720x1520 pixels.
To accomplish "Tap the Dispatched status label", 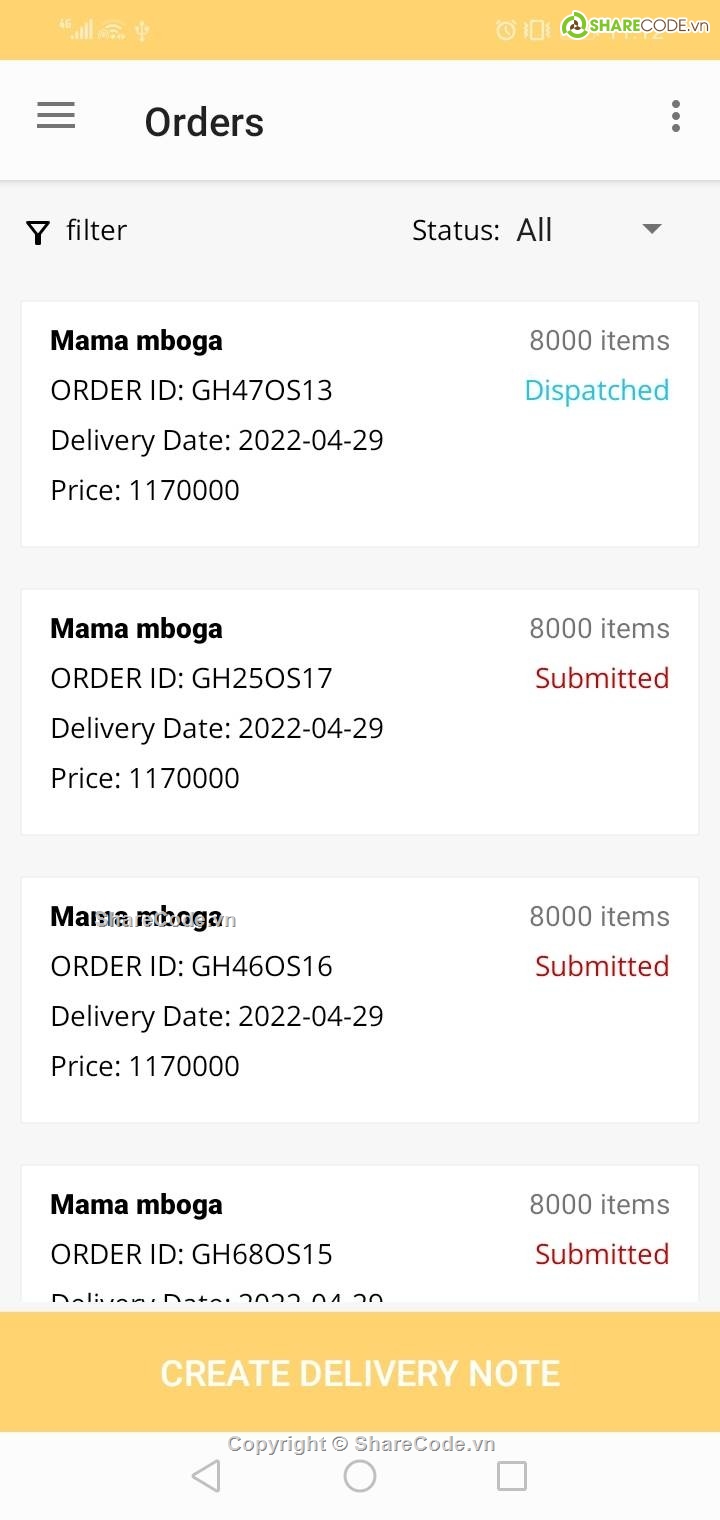I will click(597, 391).
